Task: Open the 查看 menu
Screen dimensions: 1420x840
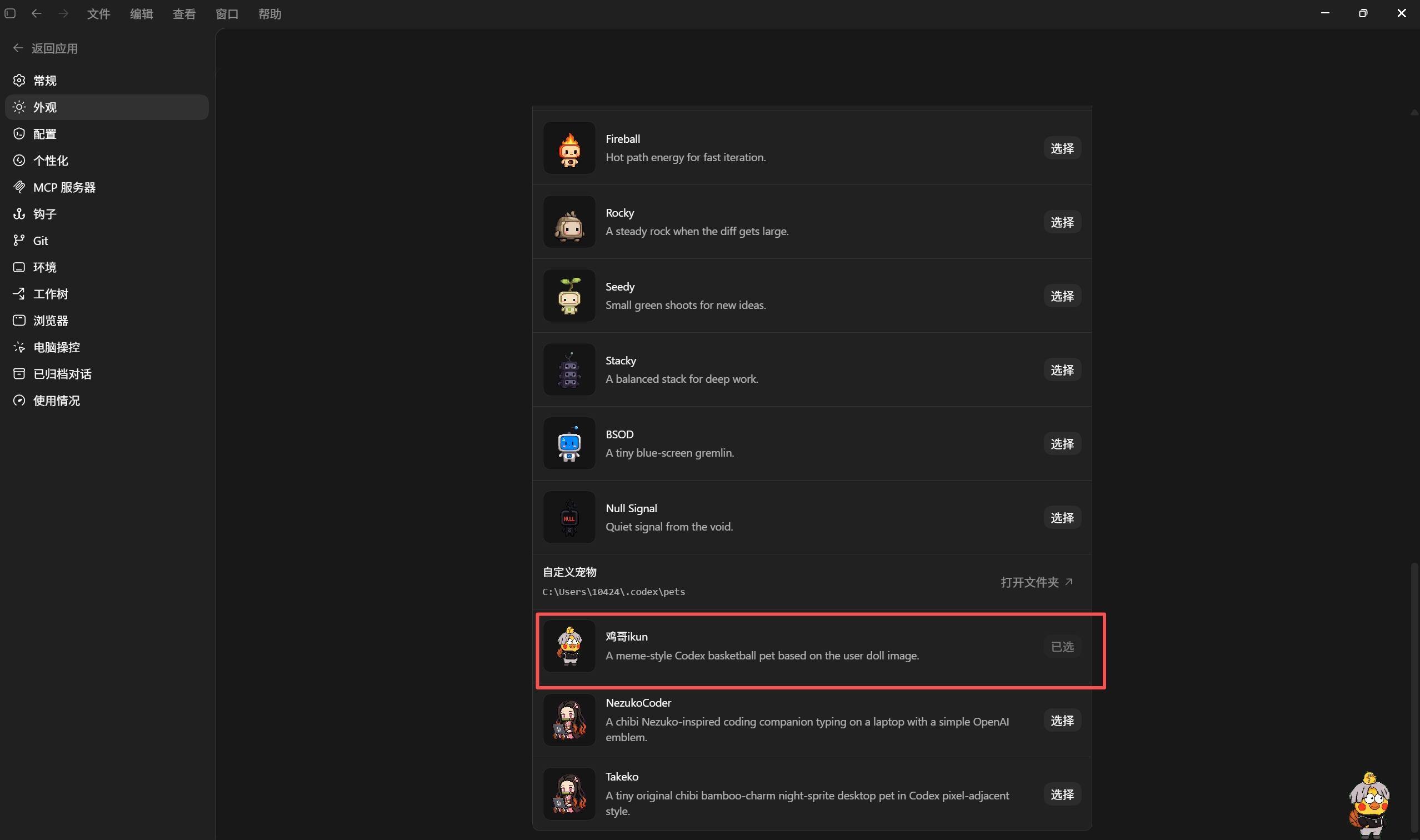Action: (184, 13)
